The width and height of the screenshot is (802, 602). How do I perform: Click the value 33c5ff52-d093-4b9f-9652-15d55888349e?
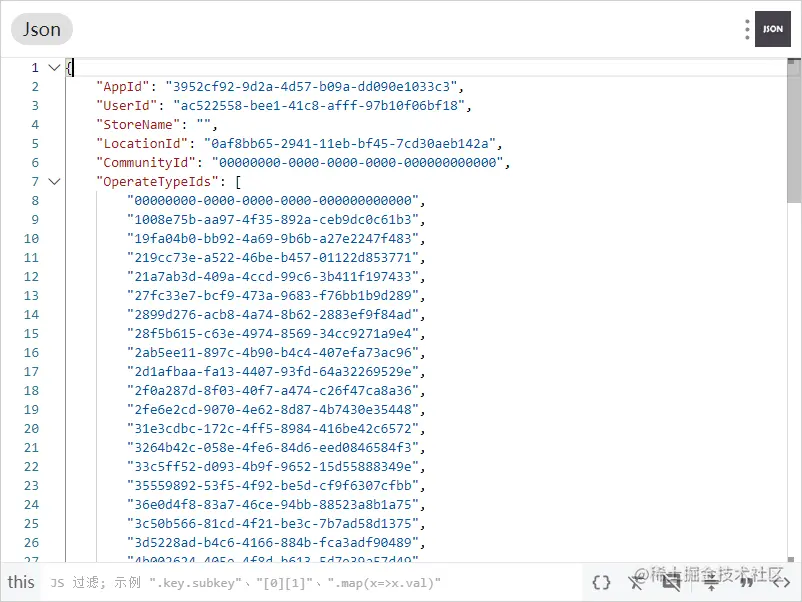pyautogui.click(x=273, y=466)
